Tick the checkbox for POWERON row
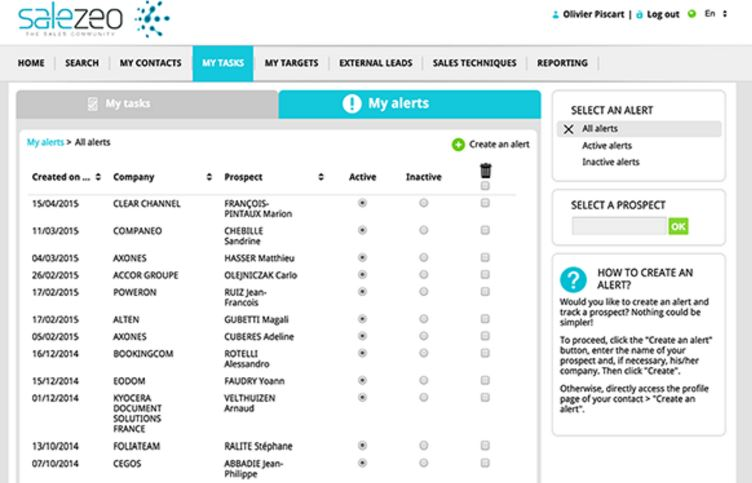The width and height of the screenshot is (752, 483). click(x=485, y=292)
